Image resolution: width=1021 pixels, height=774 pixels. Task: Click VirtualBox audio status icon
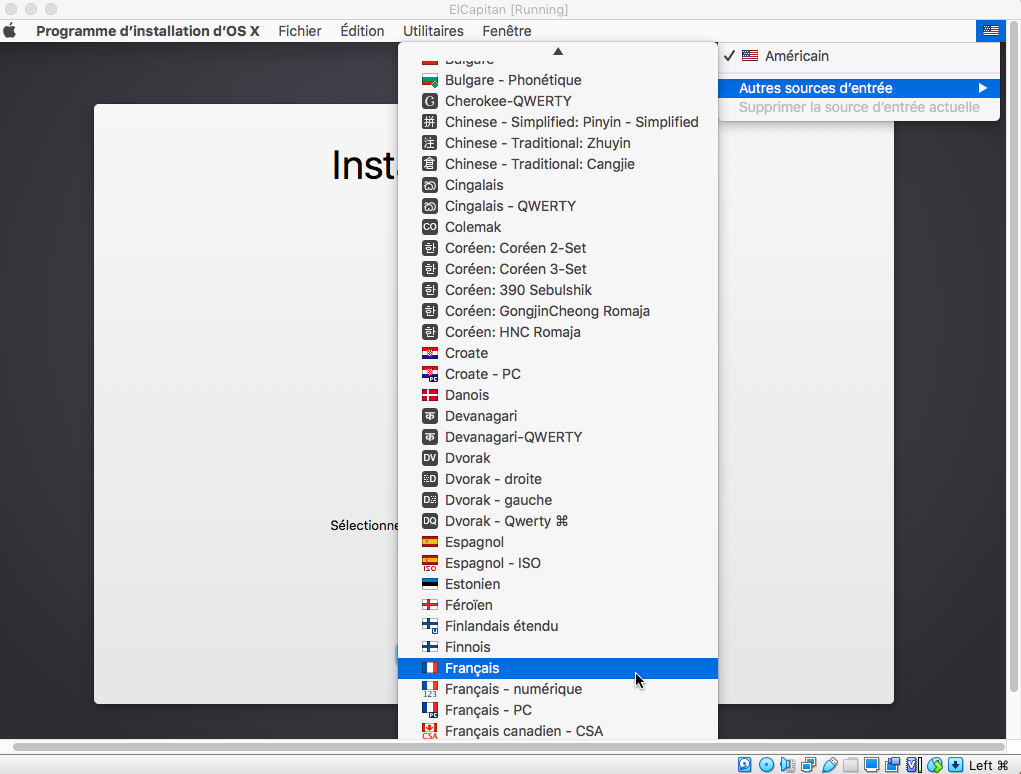click(x=787, y=765)
